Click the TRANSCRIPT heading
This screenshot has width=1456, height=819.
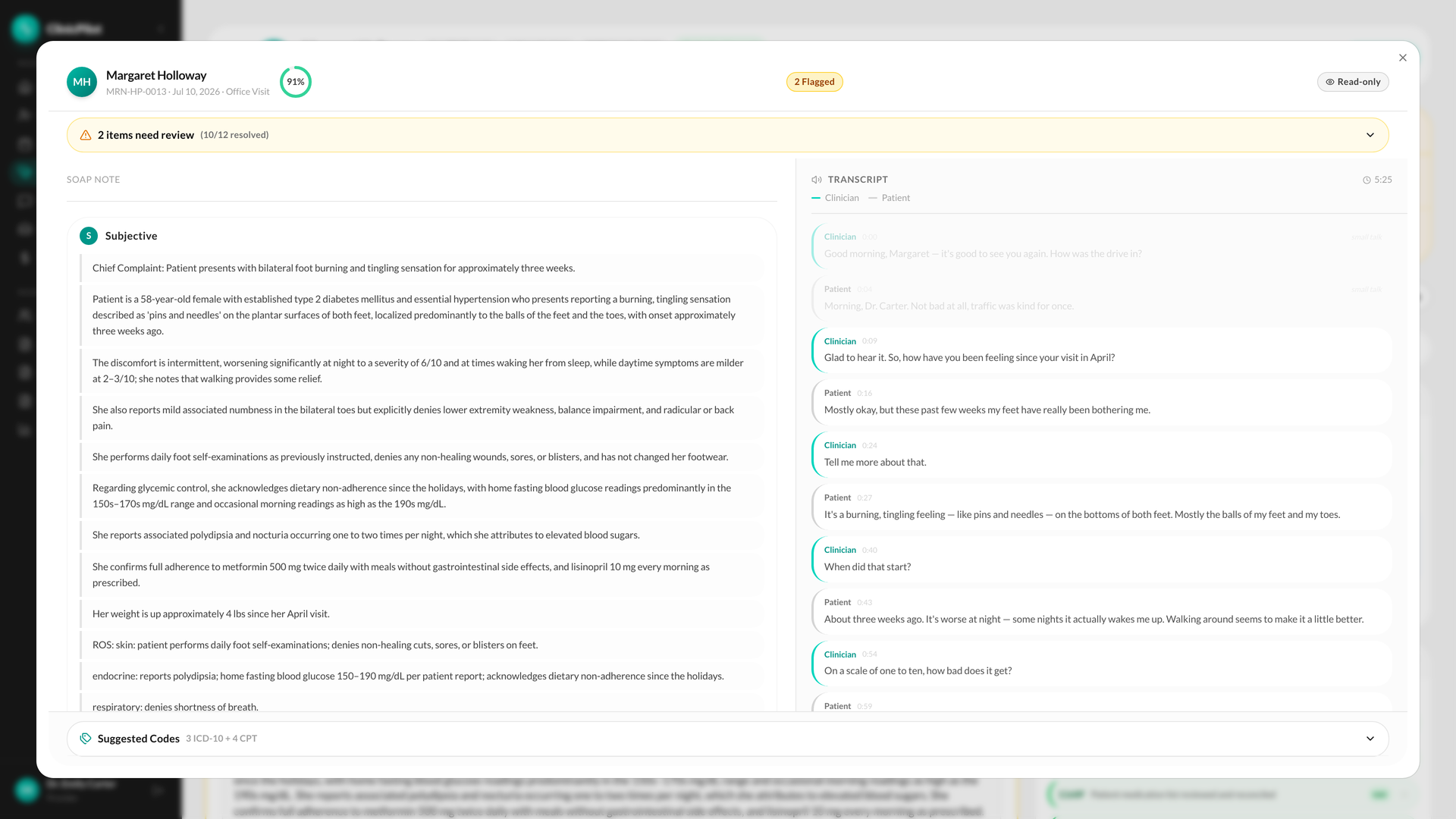point(858,180)
